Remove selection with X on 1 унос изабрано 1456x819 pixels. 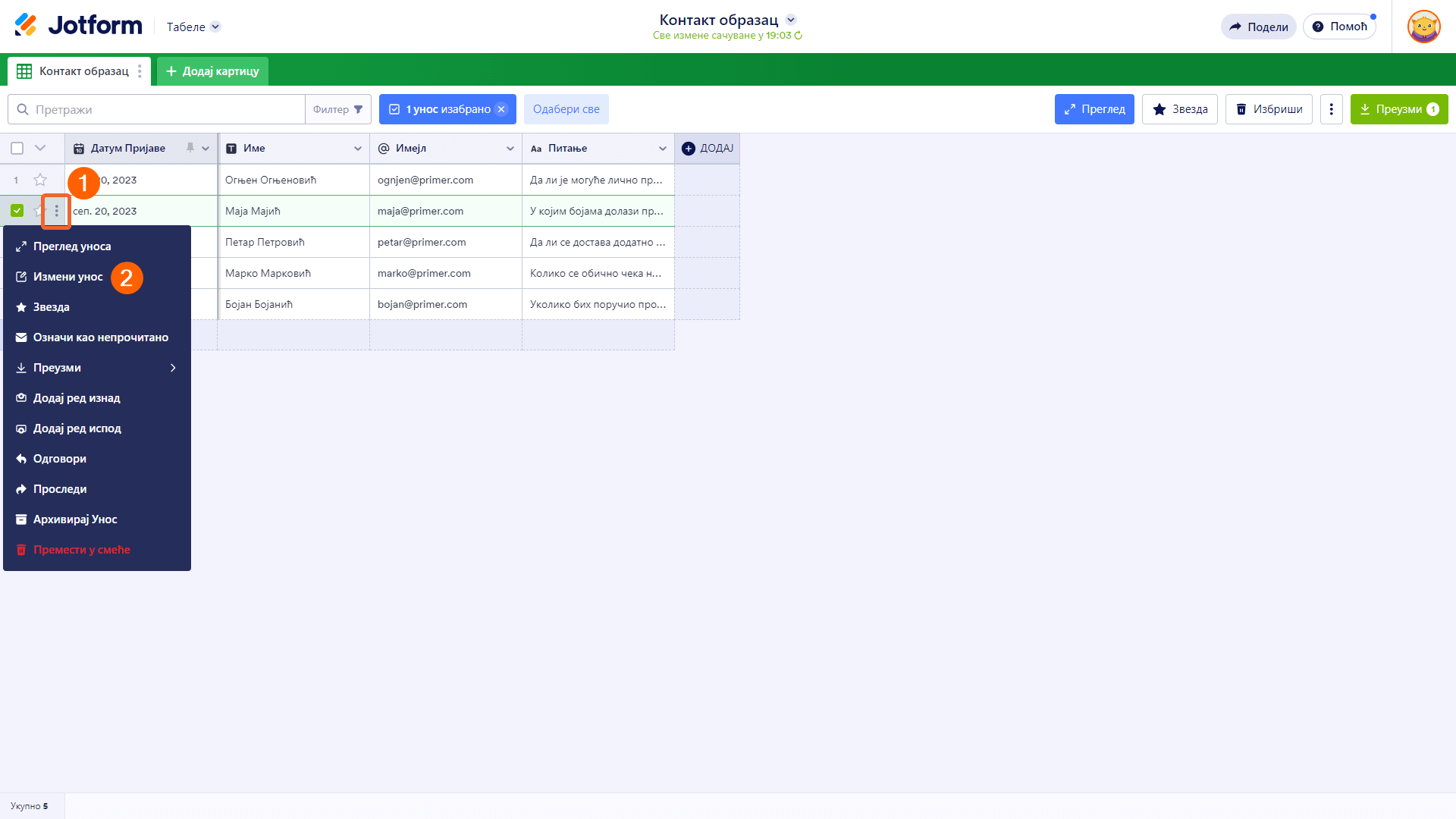coord(501,109)
